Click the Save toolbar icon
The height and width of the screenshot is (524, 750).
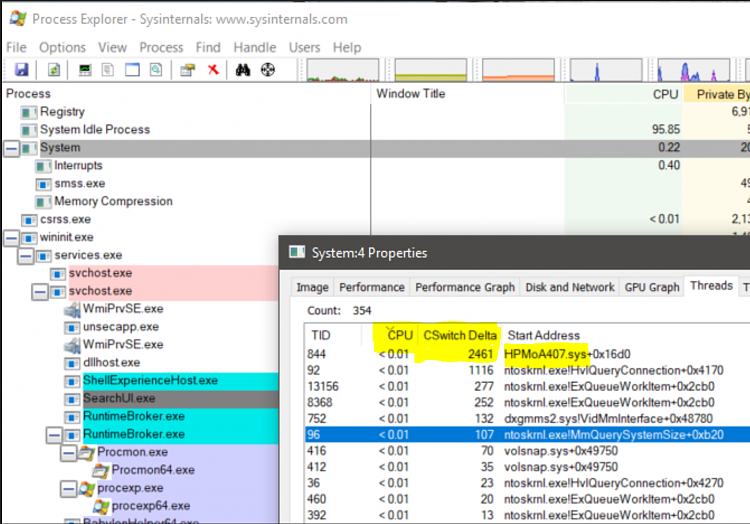(22, 70)
